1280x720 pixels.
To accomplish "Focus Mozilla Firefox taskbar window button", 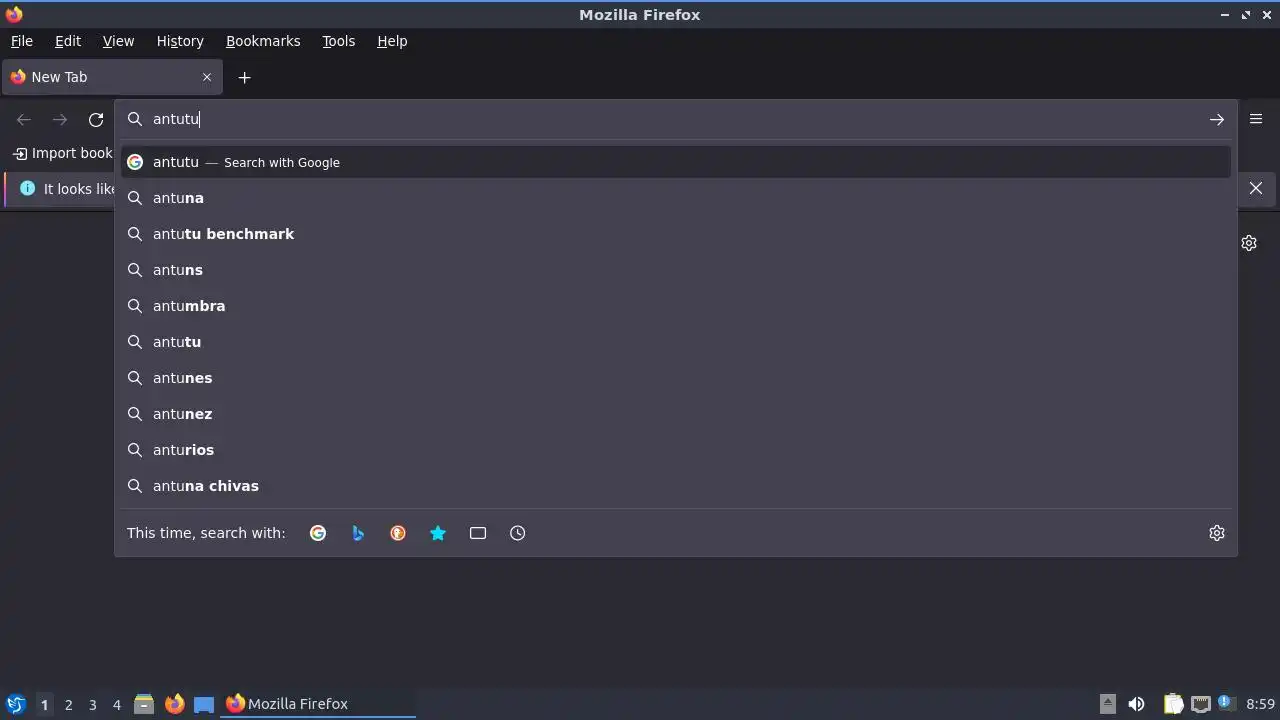I will point(318,704).
